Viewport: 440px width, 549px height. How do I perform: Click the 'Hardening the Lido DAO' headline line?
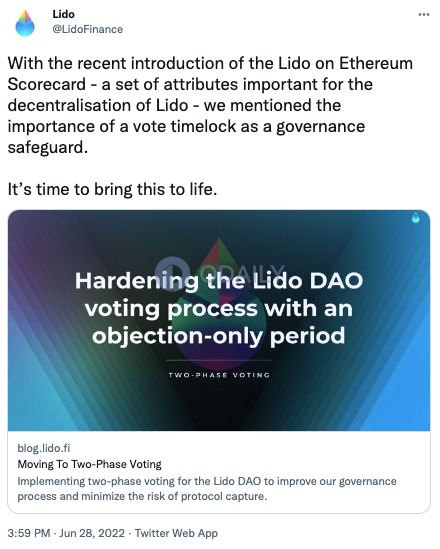(x=219, y=281)
